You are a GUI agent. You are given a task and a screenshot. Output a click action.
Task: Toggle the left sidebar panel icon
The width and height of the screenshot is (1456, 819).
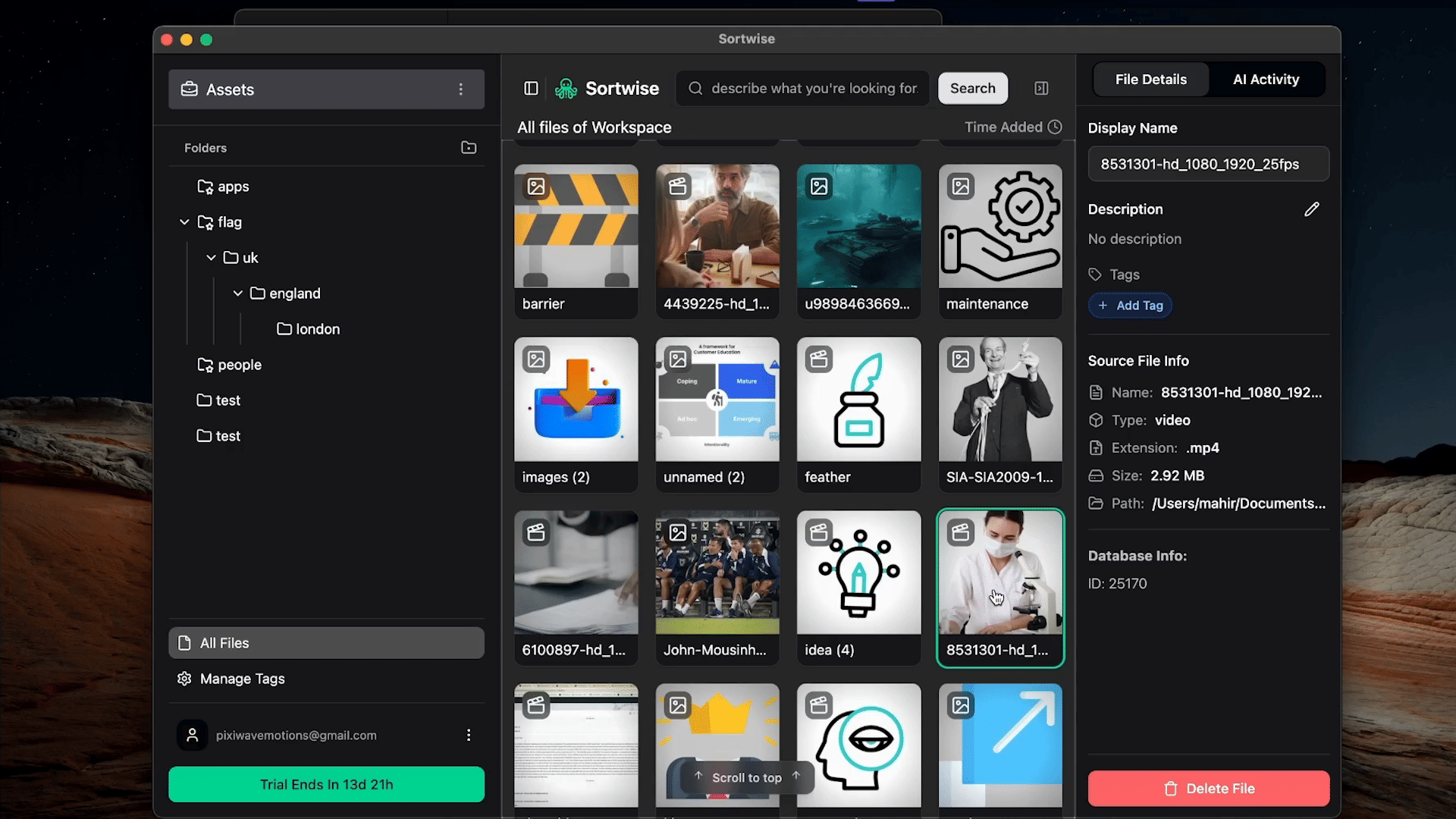coord(531,89)
